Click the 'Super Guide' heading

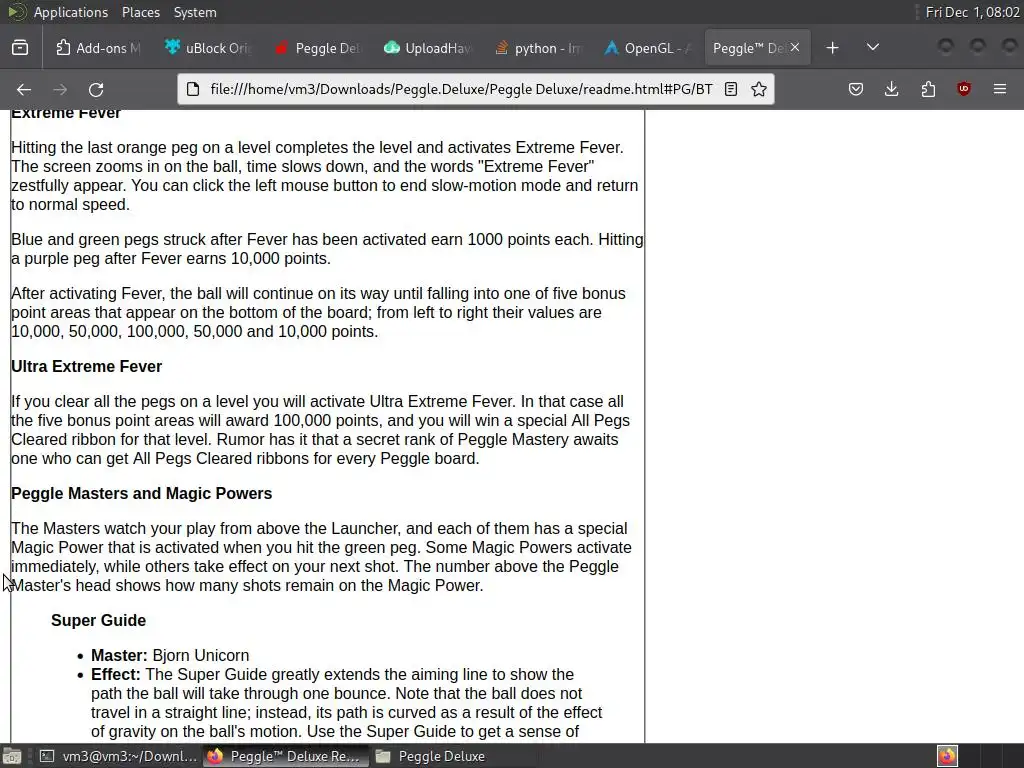click(99, 620)
